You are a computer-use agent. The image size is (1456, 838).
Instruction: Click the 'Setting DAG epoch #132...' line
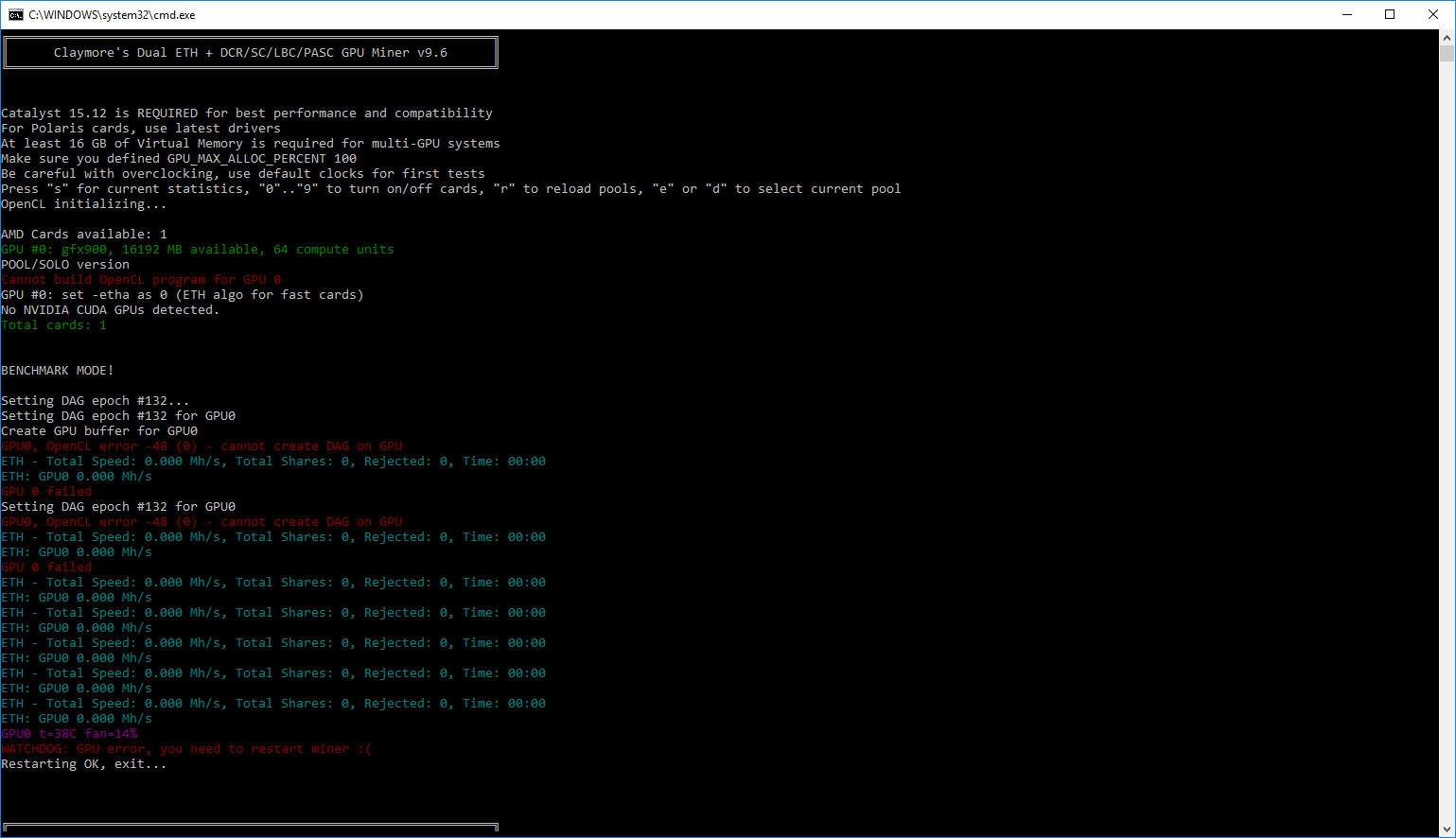tap(96, 401)
